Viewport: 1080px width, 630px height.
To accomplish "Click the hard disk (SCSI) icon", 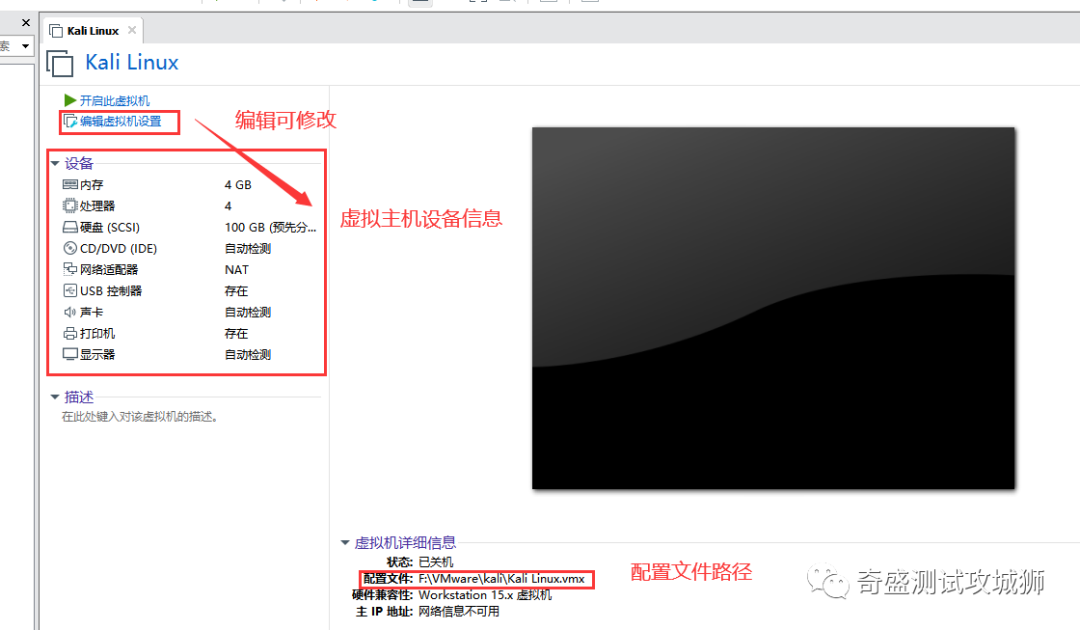I will point(70,227).
